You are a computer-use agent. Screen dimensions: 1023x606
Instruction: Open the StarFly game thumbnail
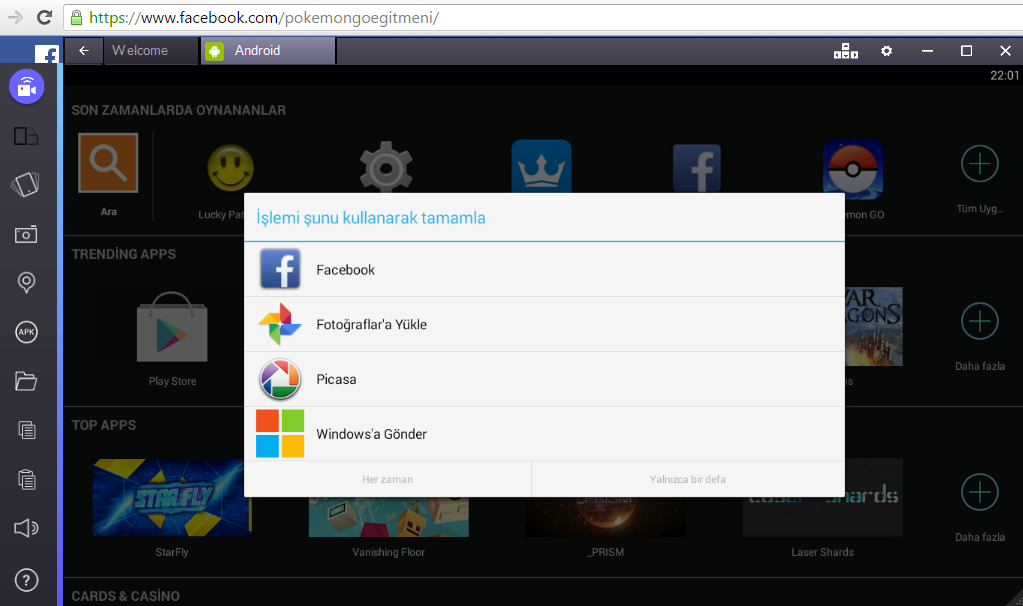(172, 498)
